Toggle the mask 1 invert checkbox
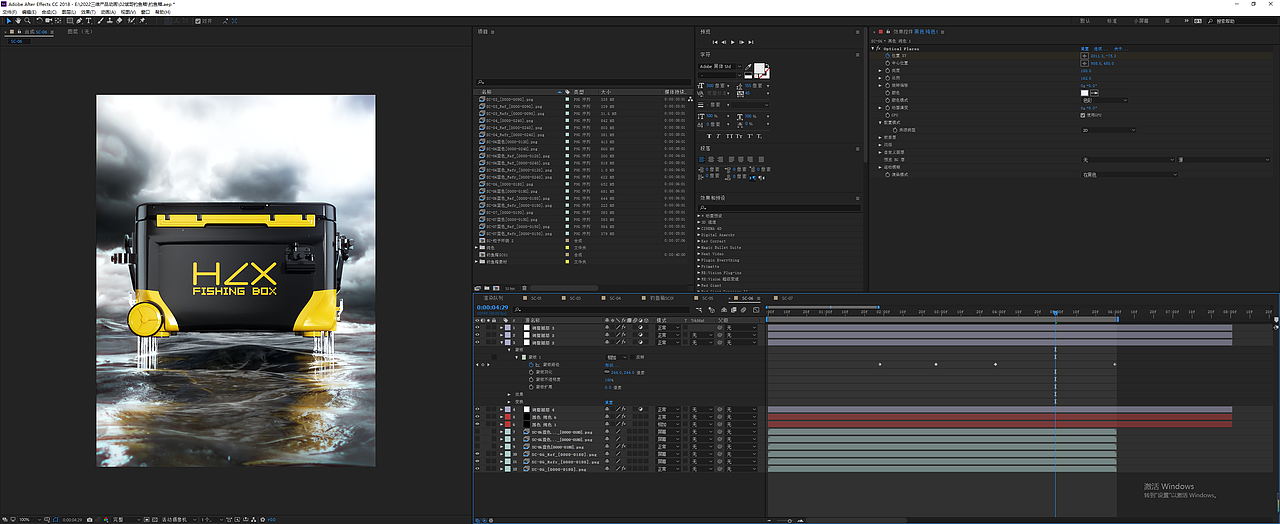This screenshot has height=524, width=1280. point(632,357)
